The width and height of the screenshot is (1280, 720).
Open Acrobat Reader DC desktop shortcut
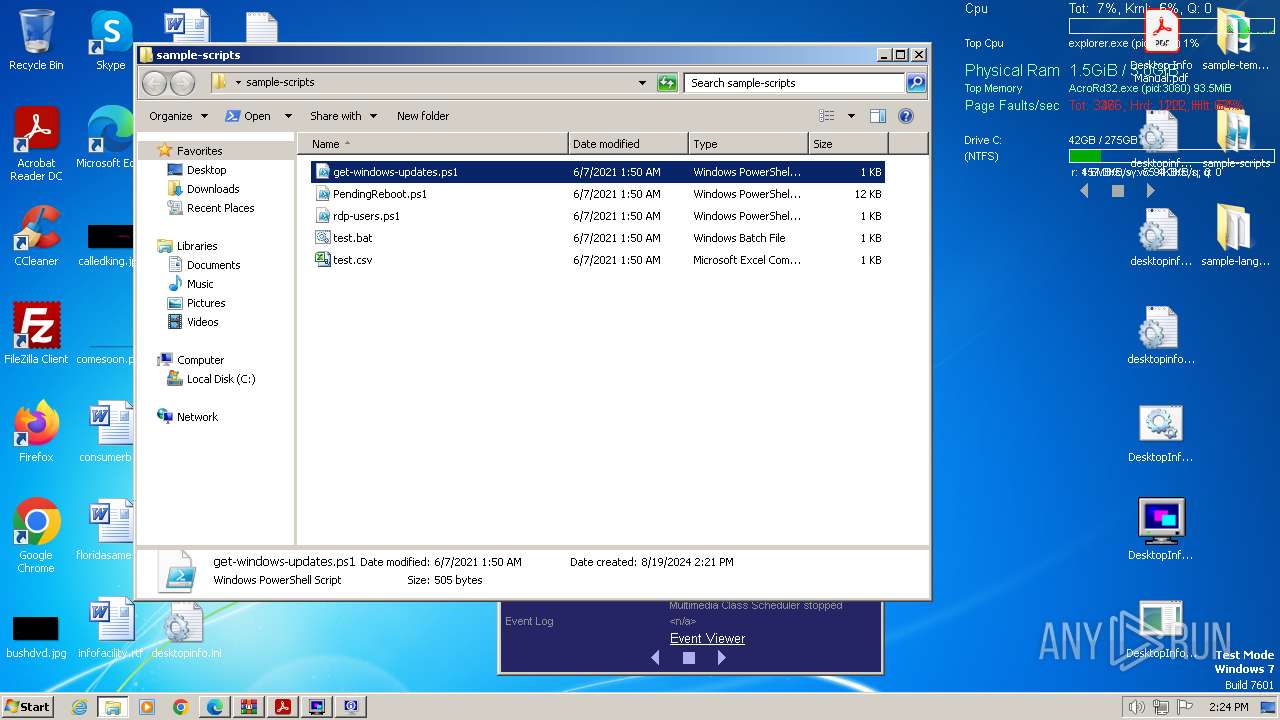coord(36,144)
